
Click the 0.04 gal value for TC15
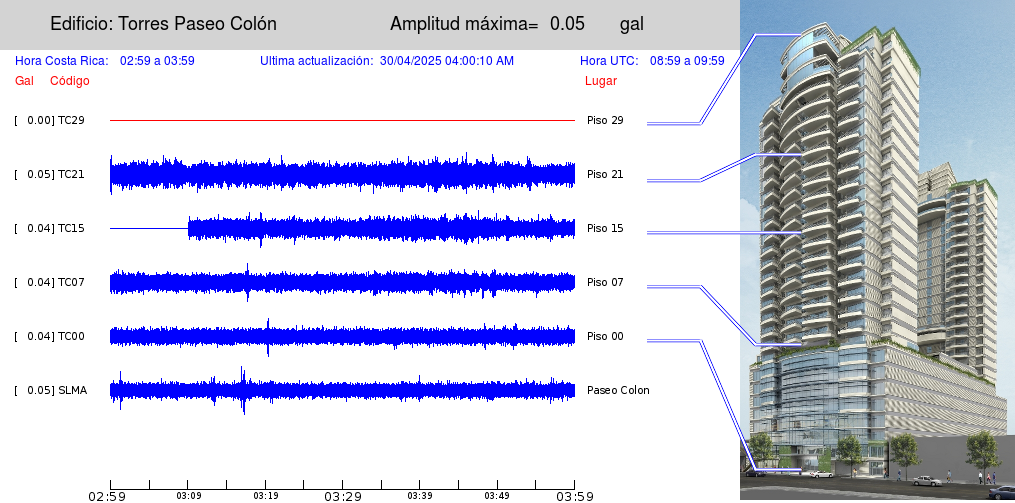[39, 229]
